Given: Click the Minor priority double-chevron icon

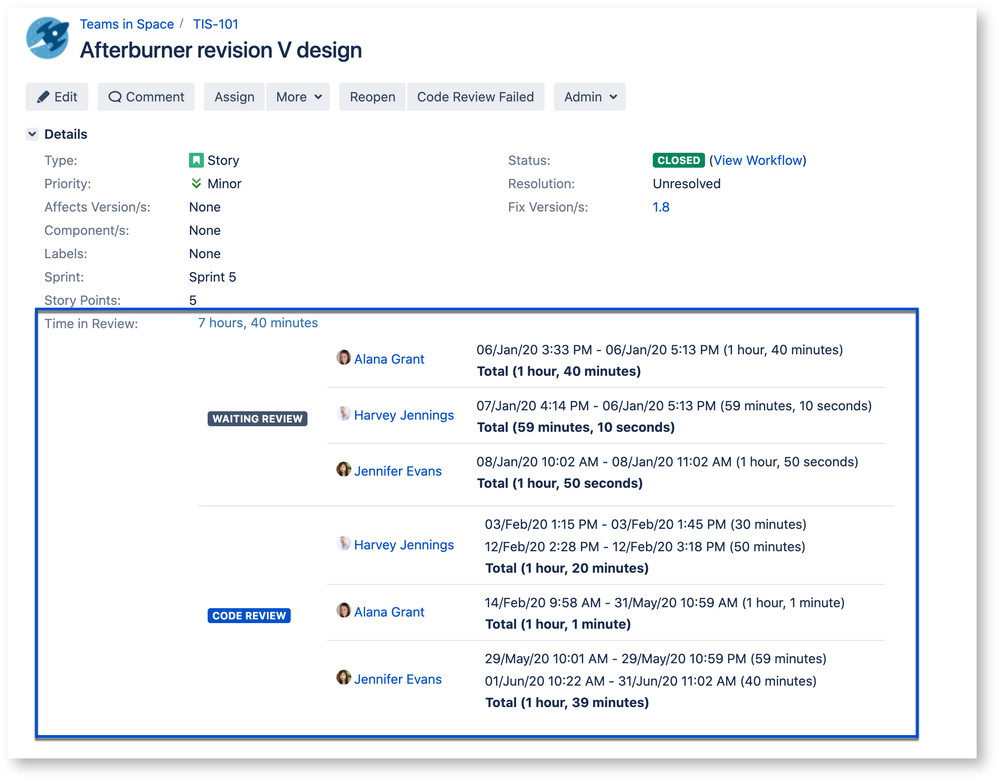Looking at the screenshot, I should (x=196, y=183).
